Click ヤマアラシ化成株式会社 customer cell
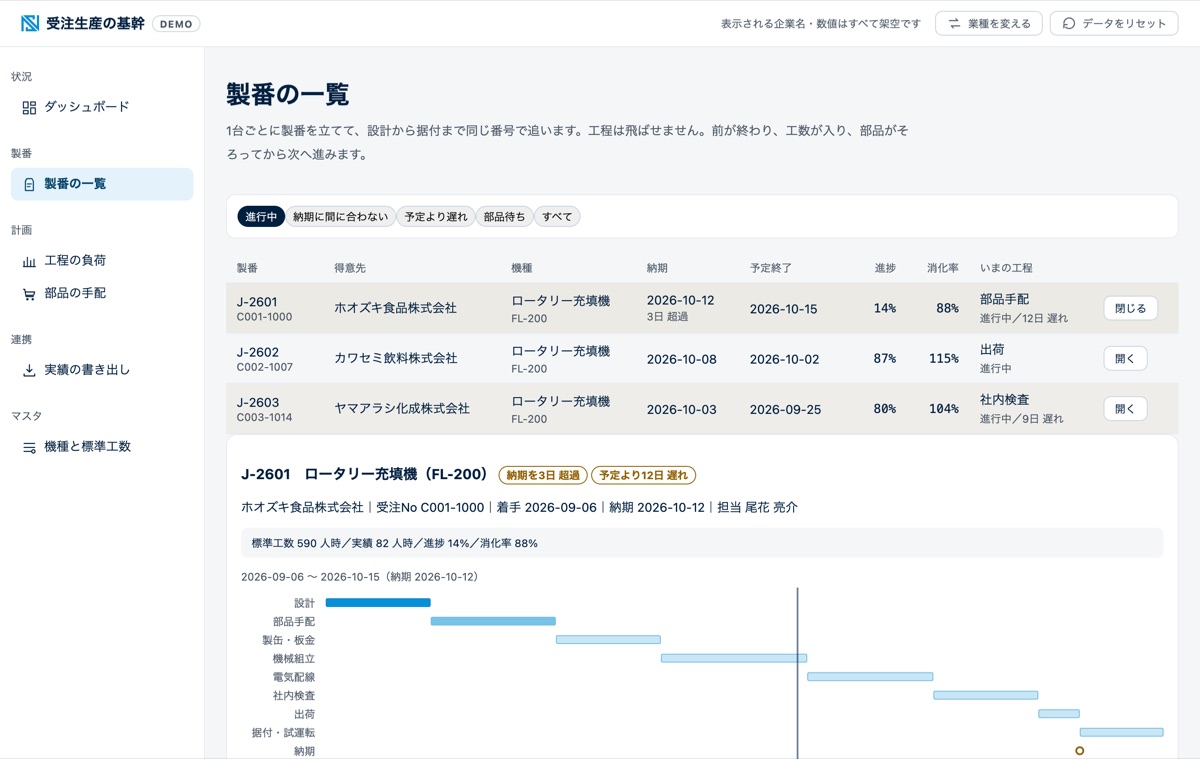The image size is (1200, 759). (402, 408)
